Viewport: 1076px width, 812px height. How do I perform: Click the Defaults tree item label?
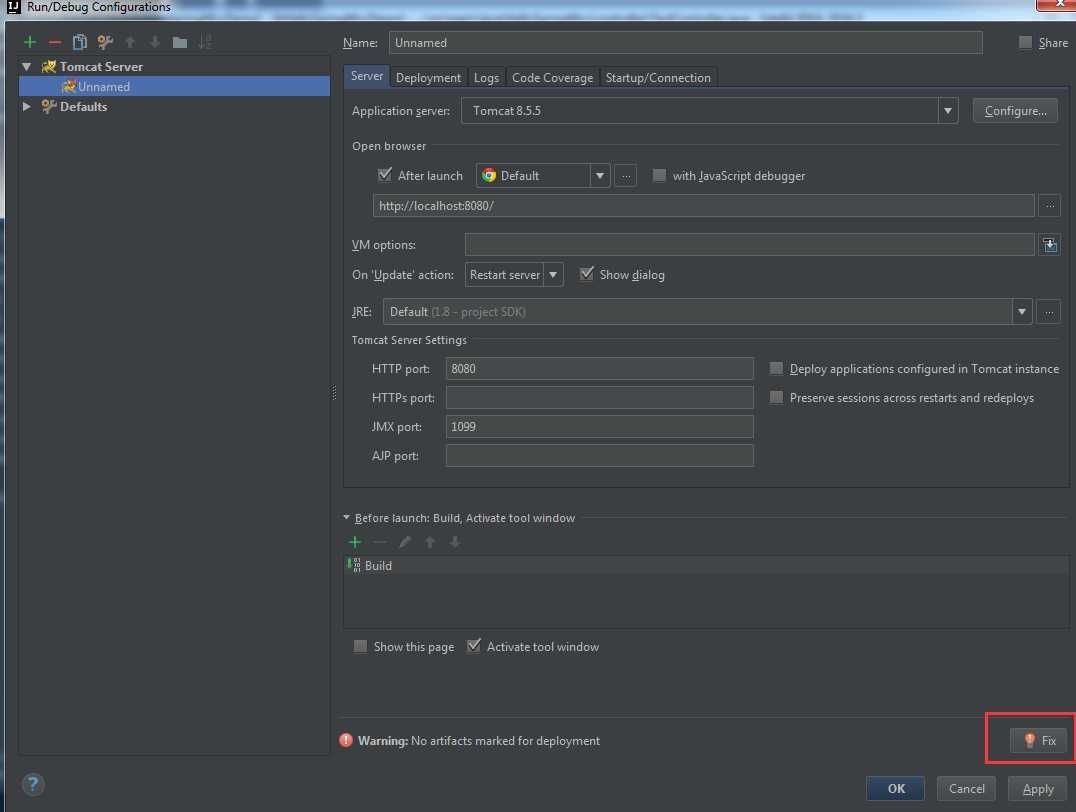pos(83,106)
